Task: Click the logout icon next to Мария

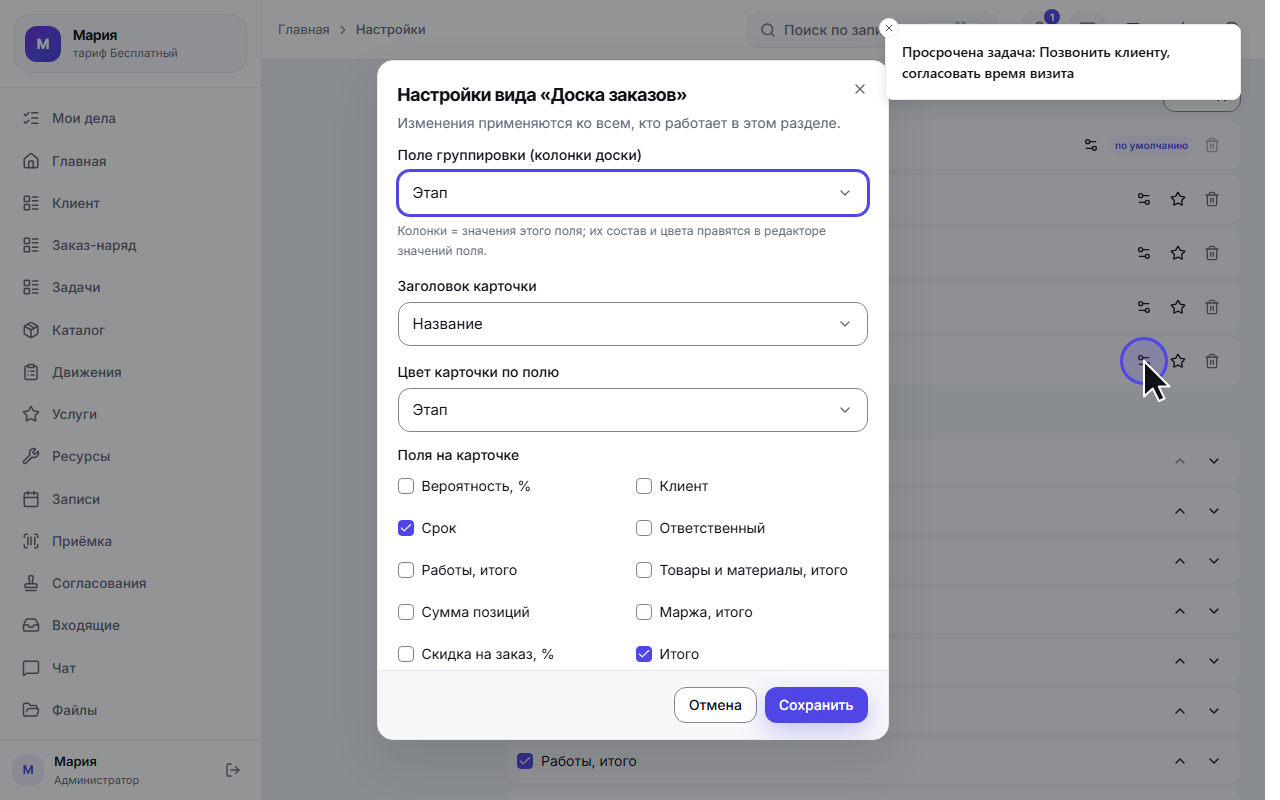Action: 233,770
